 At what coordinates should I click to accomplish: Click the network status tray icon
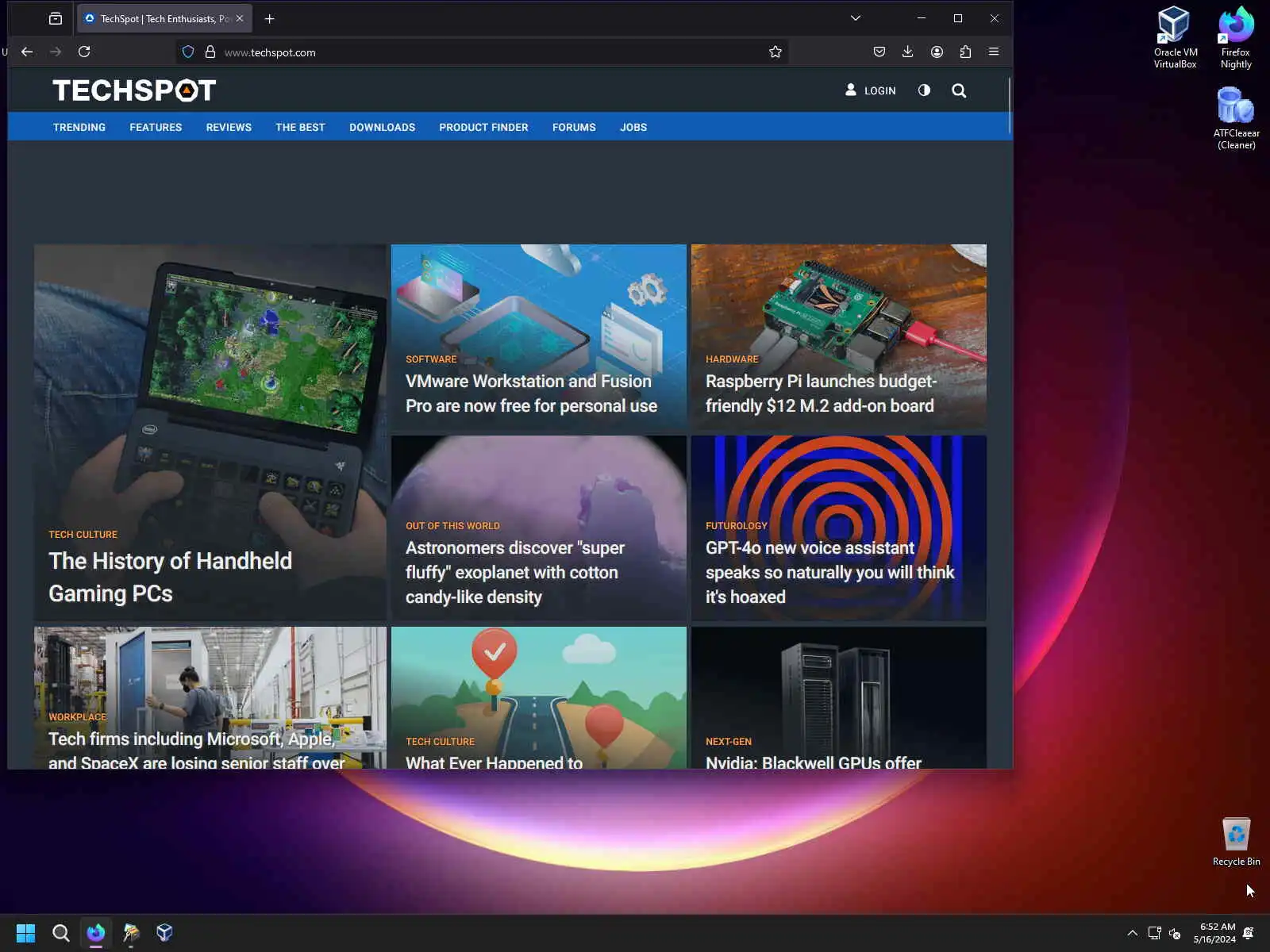pos(1155,933)
